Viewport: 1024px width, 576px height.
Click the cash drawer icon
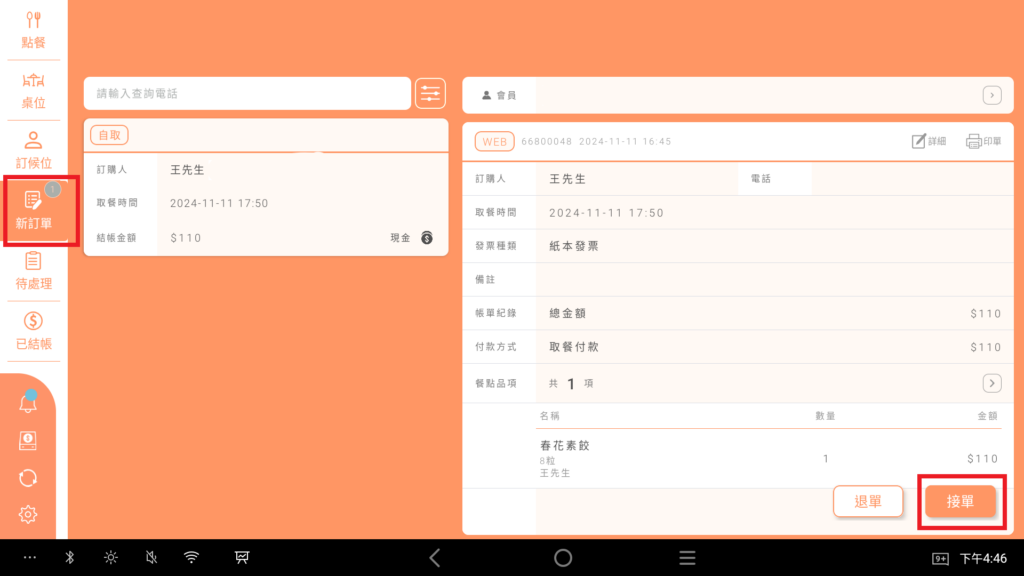(x=28, y=441)
